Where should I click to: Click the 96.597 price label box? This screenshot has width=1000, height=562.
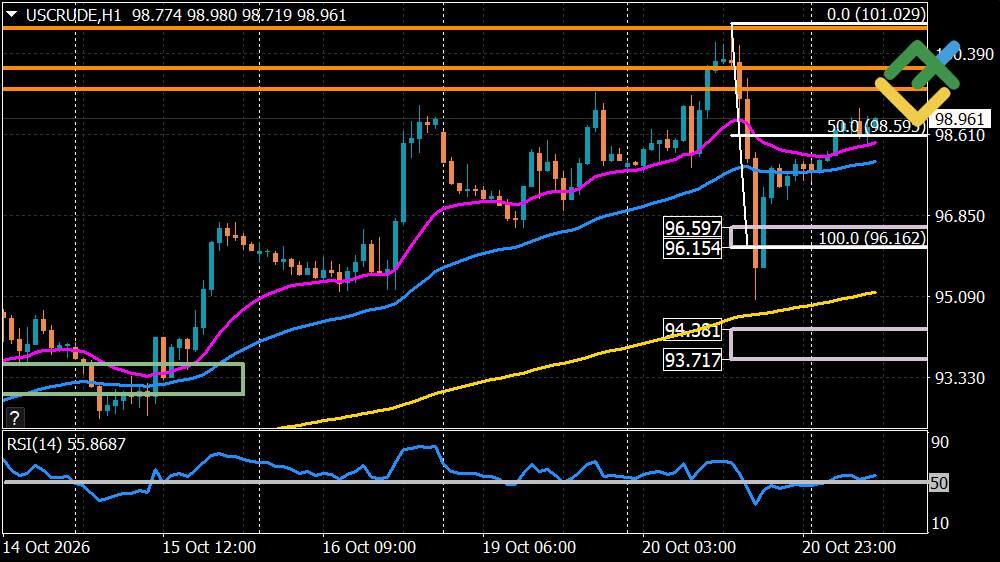pos(693,228)
